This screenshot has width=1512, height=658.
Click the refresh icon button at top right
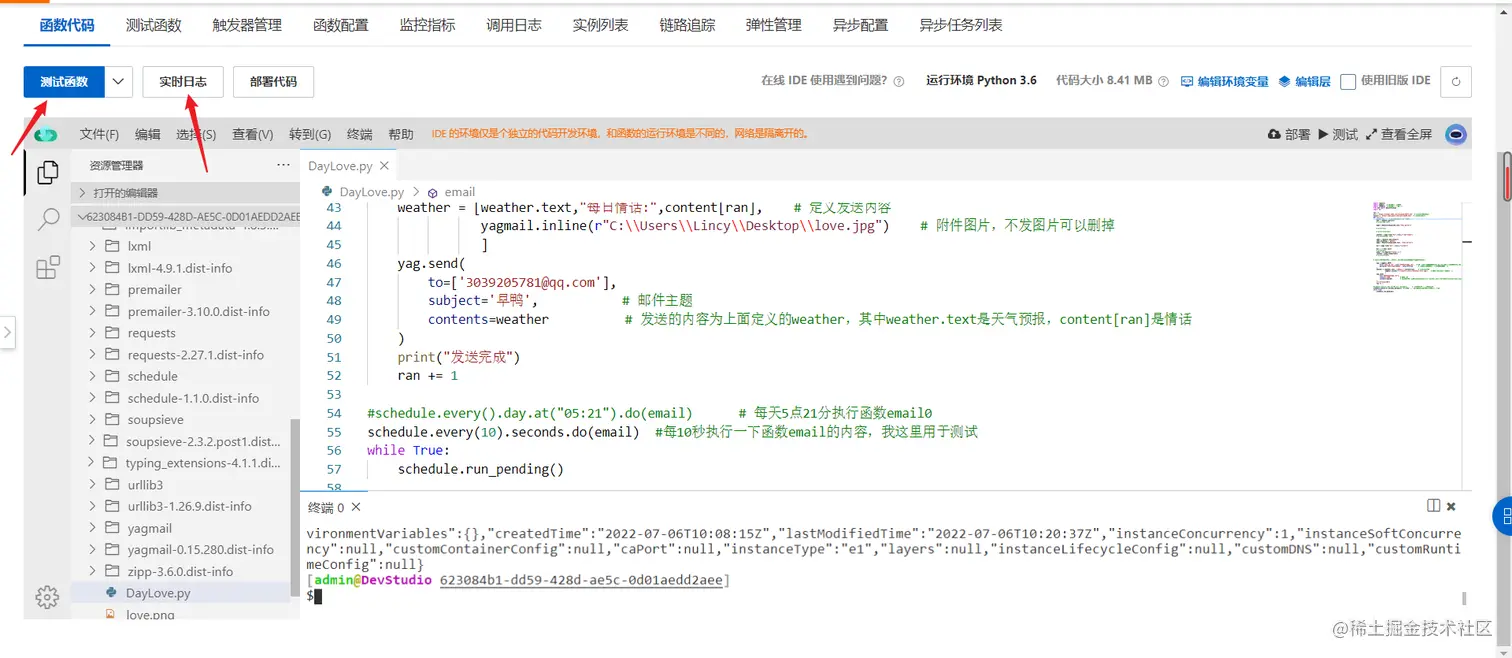pyautogui.click(x=1456, y=82)
